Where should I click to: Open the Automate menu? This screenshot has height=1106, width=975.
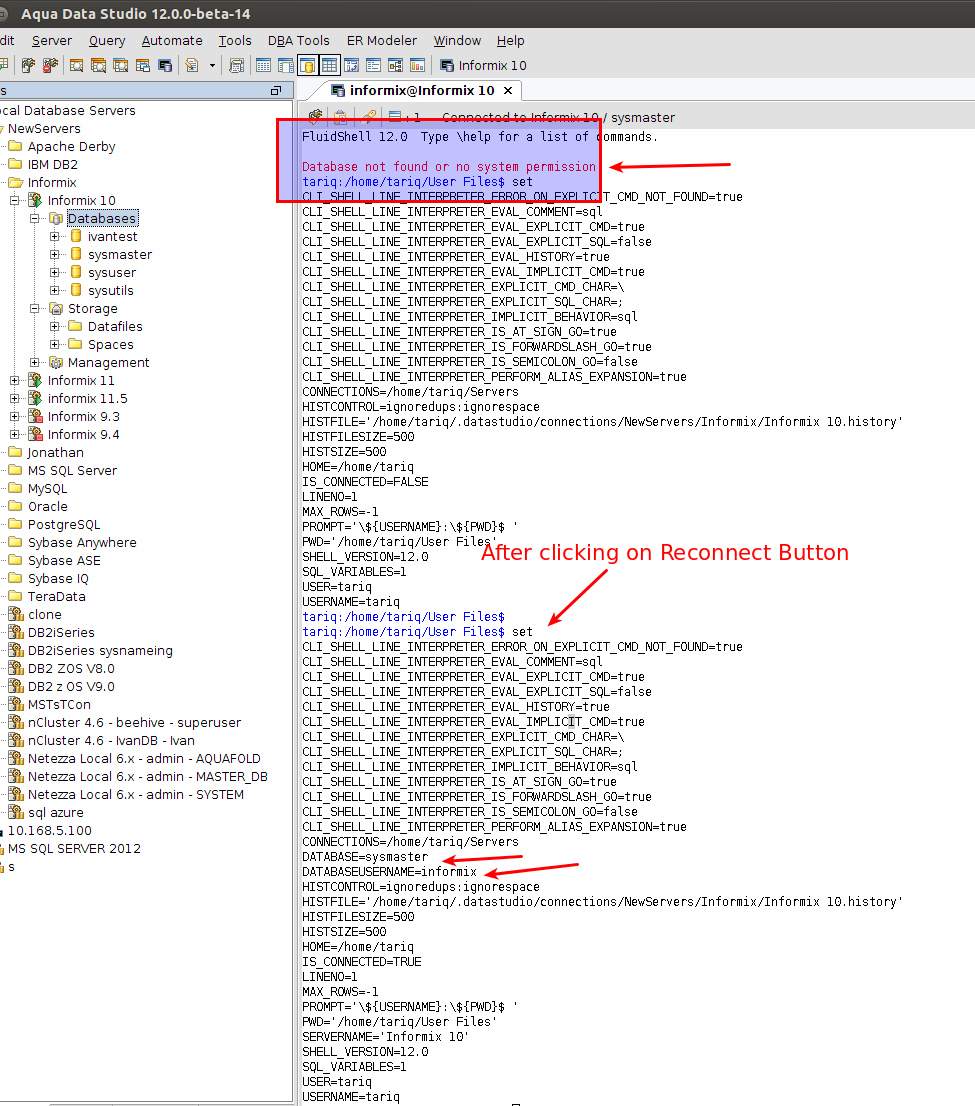coord(172,41)
